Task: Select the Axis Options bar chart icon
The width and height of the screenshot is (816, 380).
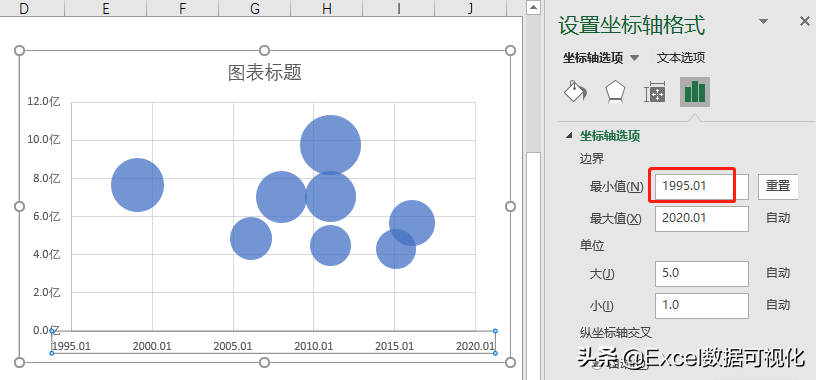Action: click(695, 92)
